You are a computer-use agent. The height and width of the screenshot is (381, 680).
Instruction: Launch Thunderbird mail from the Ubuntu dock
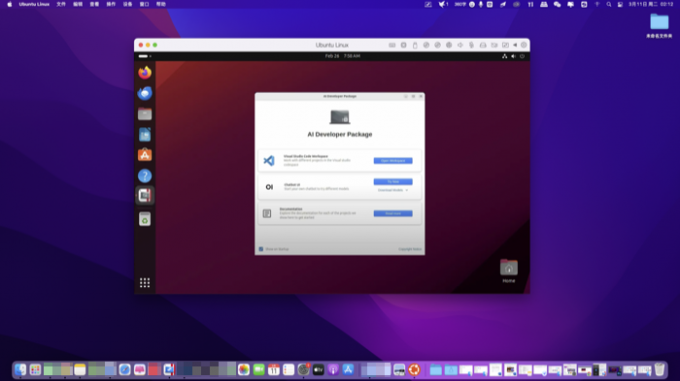point(145,93)
